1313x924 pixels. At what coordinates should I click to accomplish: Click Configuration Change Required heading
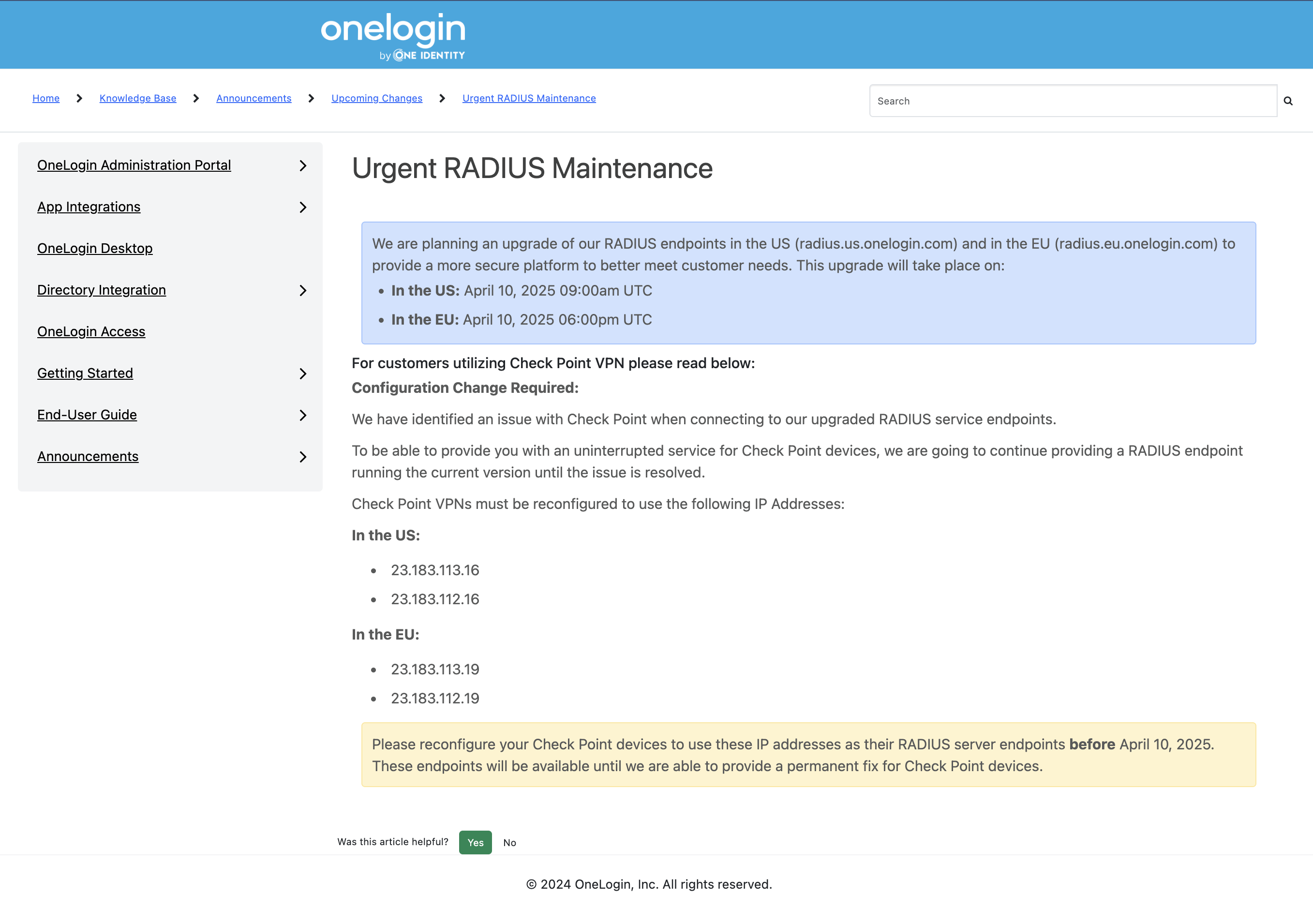coord(465,388)
